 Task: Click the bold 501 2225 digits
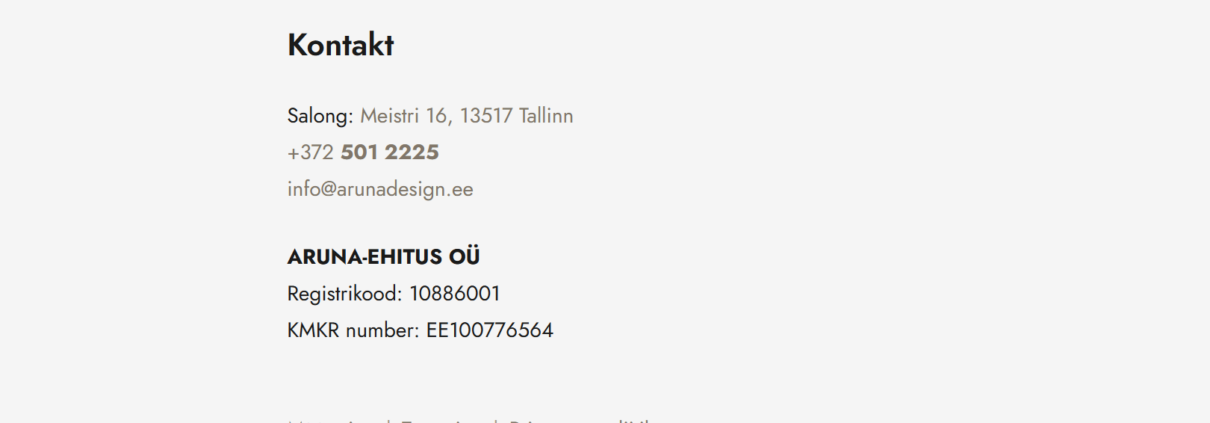pos(390,153)
